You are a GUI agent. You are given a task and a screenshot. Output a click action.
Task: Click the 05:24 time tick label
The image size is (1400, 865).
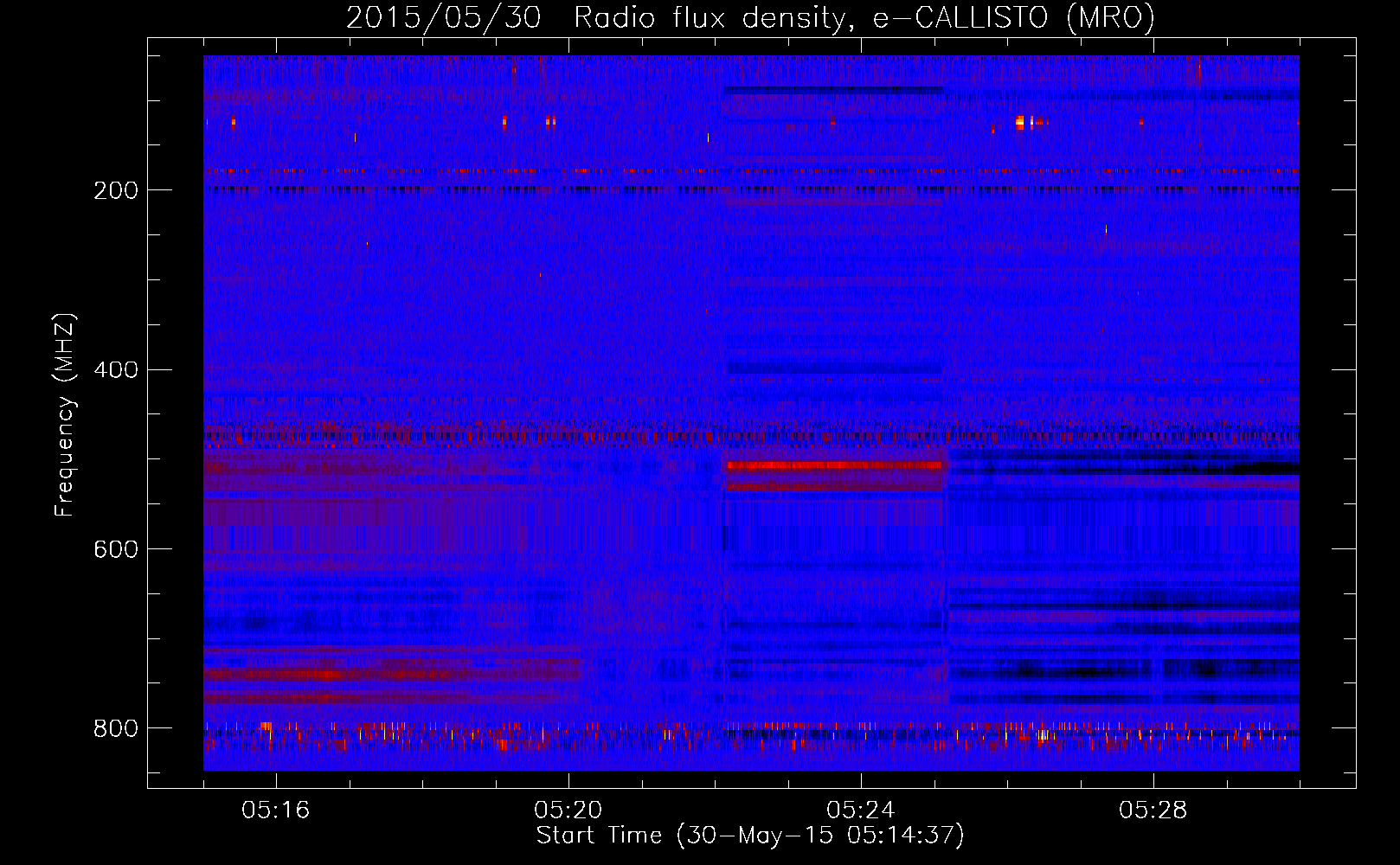coord(861,811)
